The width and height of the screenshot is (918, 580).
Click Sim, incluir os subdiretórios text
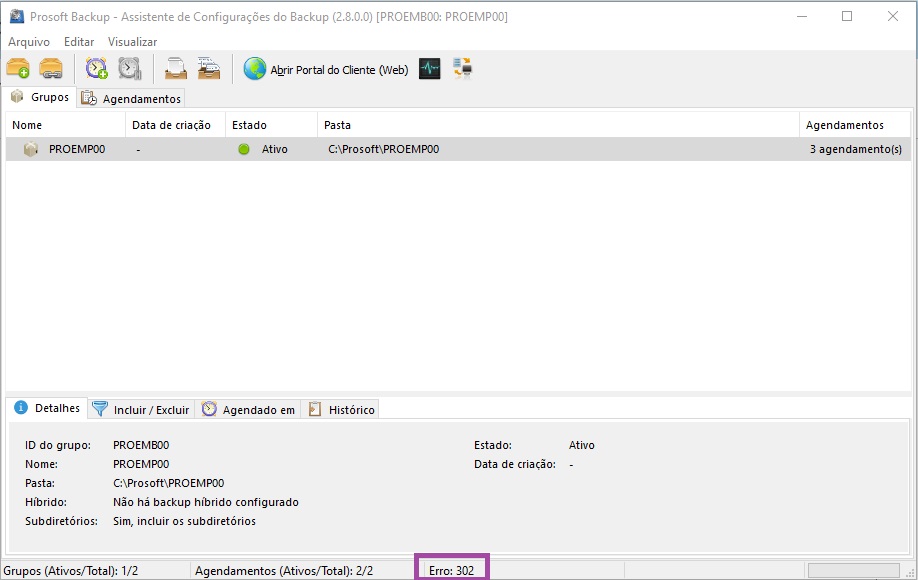(184, 521)
